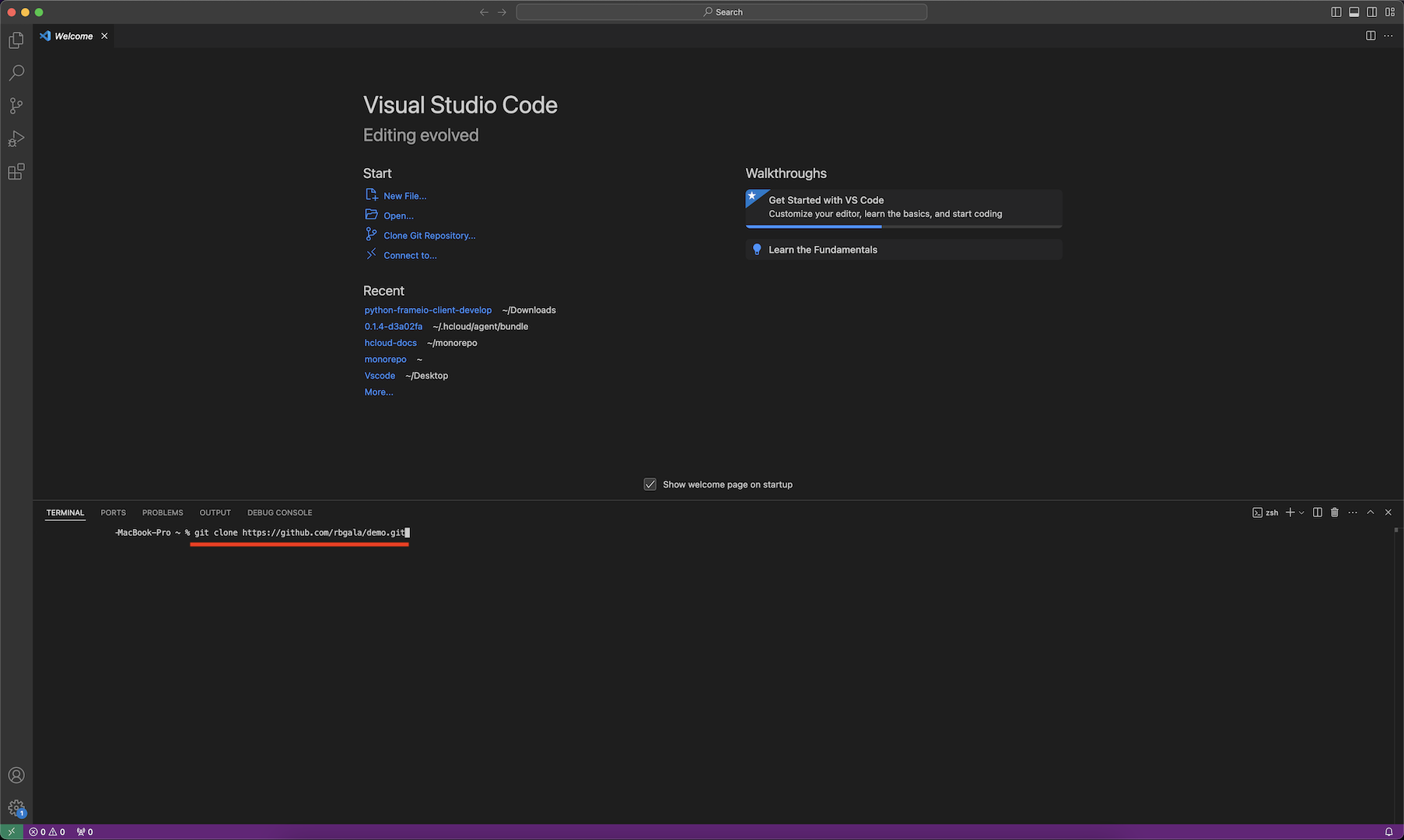
Task: Open the Extensions view
Action: [16, 172]
